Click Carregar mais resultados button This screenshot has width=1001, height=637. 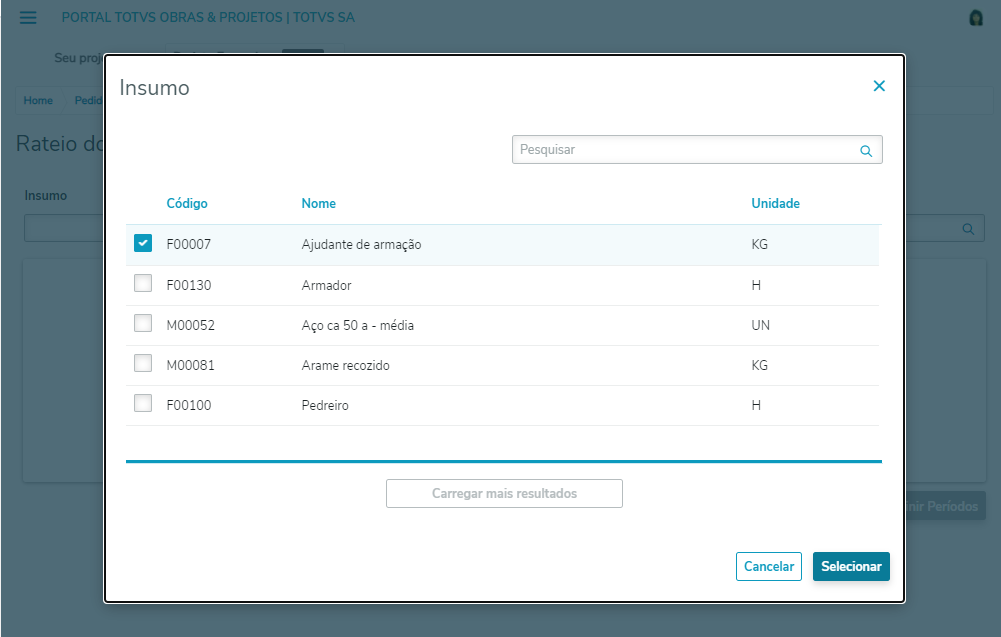tap(504, 493)
